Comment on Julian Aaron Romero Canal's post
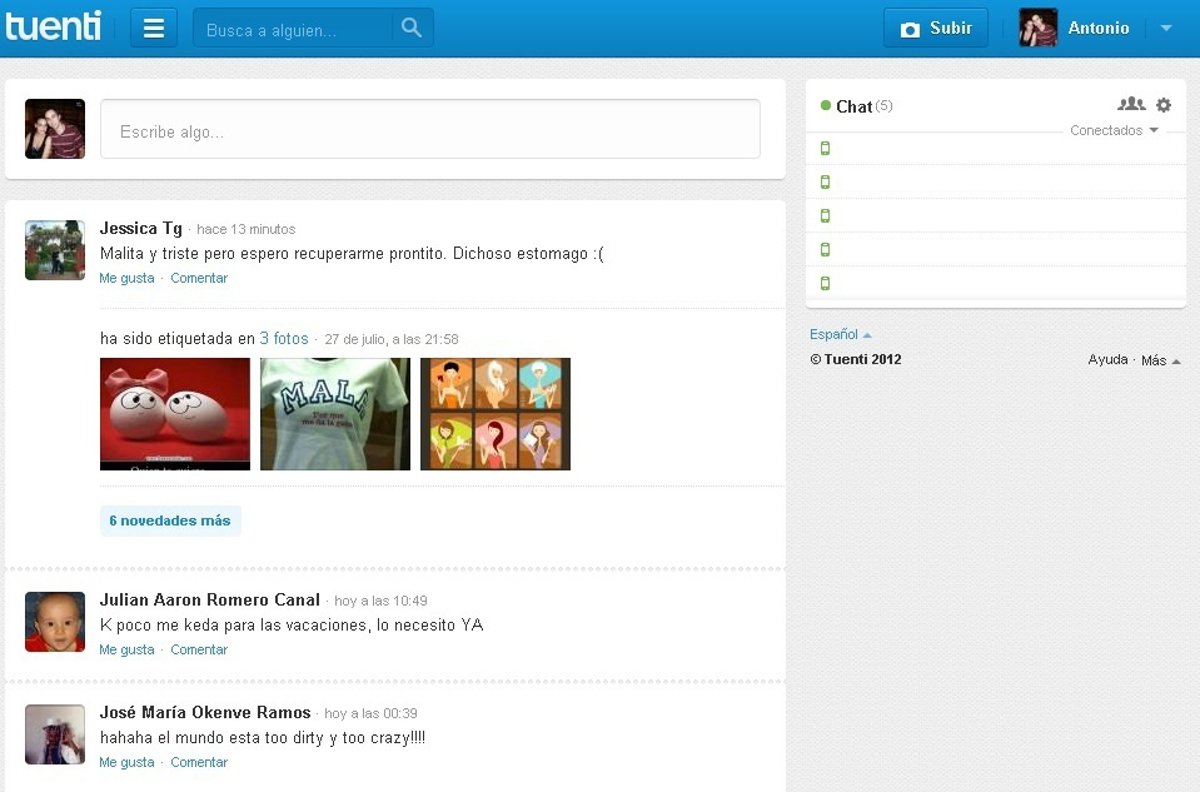The image size is (1200, 792). [x=199, y=650]
